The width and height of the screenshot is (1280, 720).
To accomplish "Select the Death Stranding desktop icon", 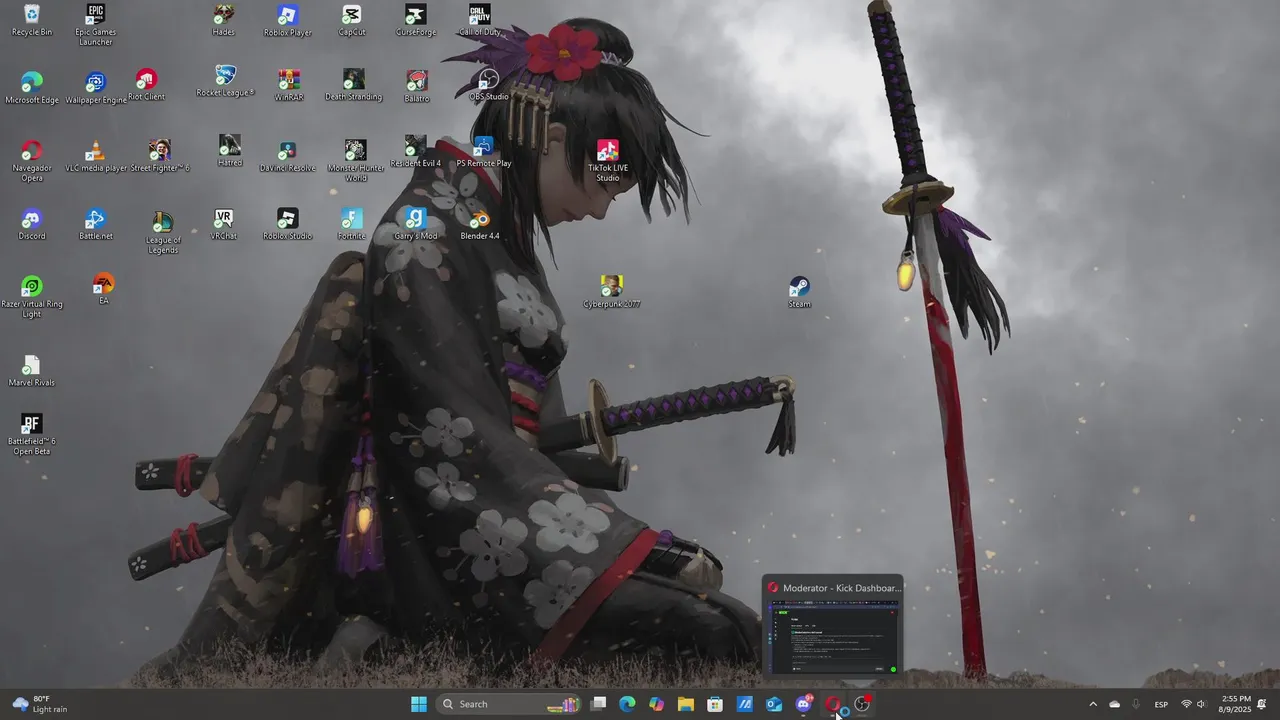I will pyautogui.click(x=353, y=85).
